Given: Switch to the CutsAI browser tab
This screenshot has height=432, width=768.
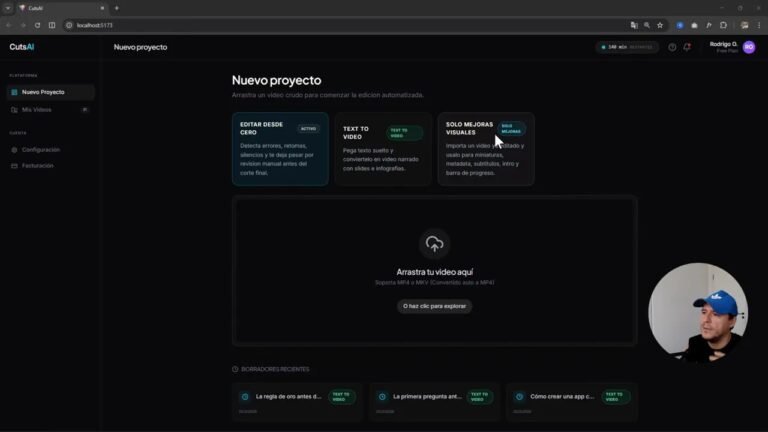Looking at the screenshot, I should pyautogui.click(x=61, y=8).
